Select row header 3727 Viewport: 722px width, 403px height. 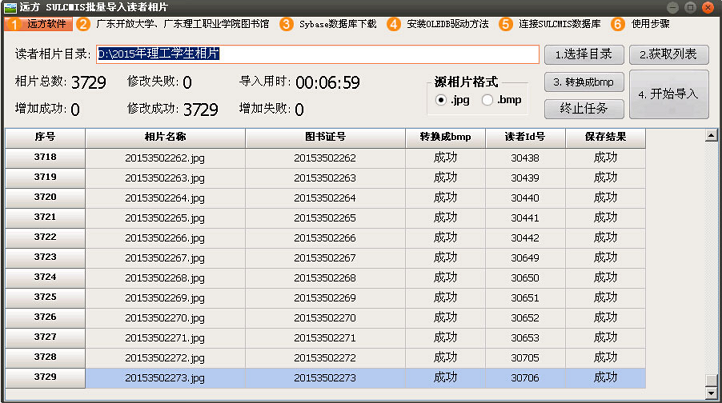click(45, 338)
